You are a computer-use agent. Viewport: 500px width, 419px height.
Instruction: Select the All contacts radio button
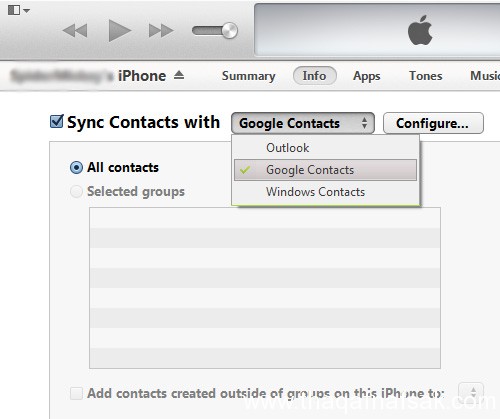[76, 167]
